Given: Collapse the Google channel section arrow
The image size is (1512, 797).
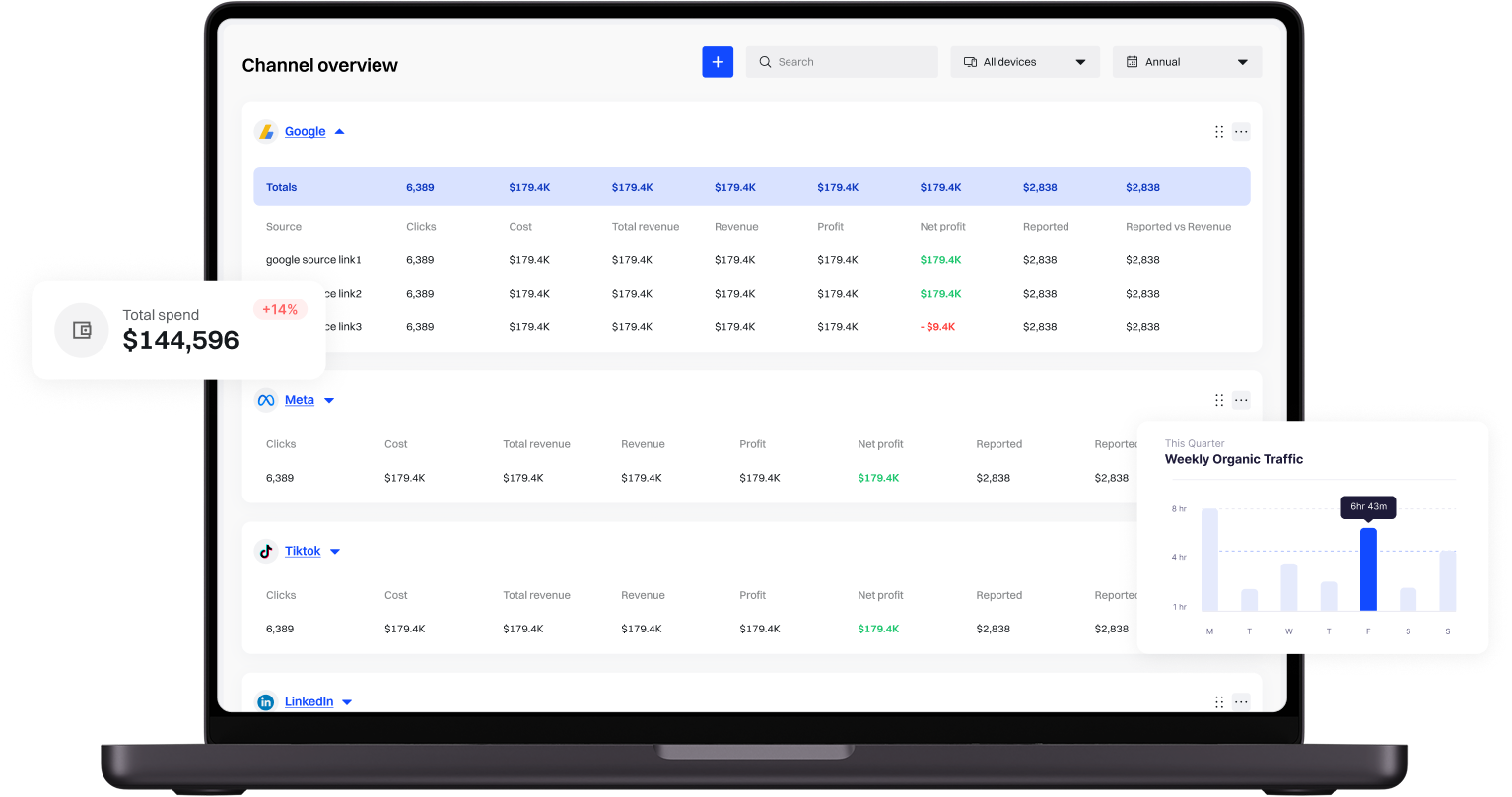Looking at the screenshot, I should 339,132.
